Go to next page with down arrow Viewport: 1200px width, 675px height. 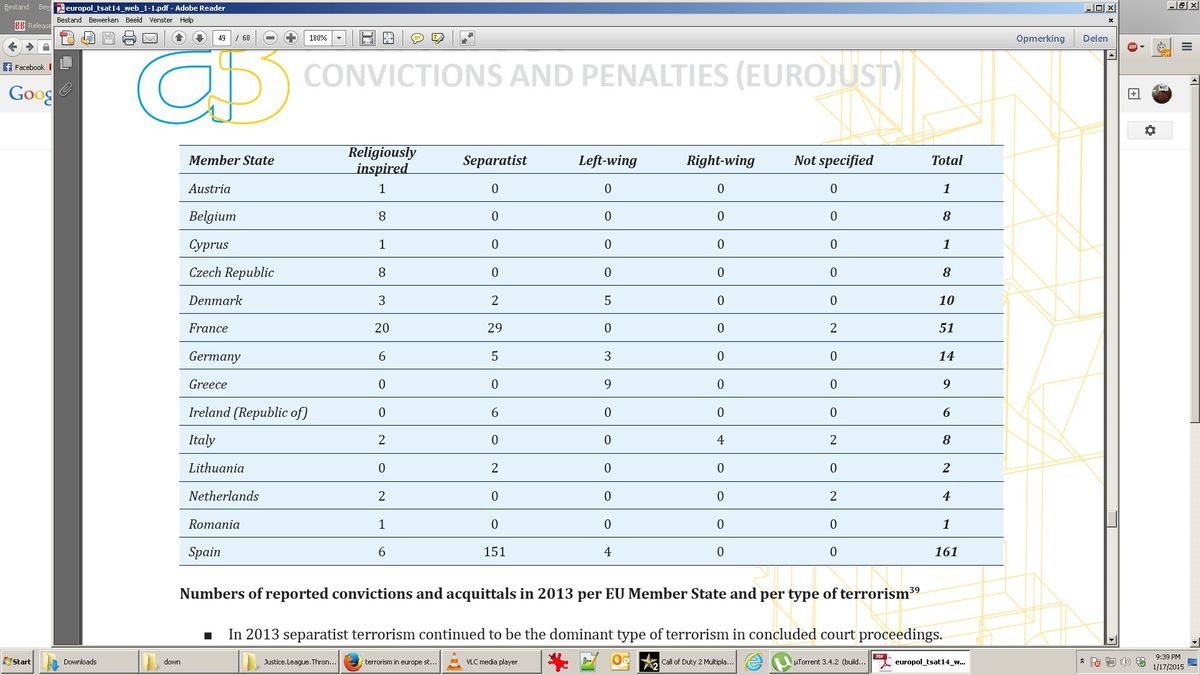pos(199,38)
